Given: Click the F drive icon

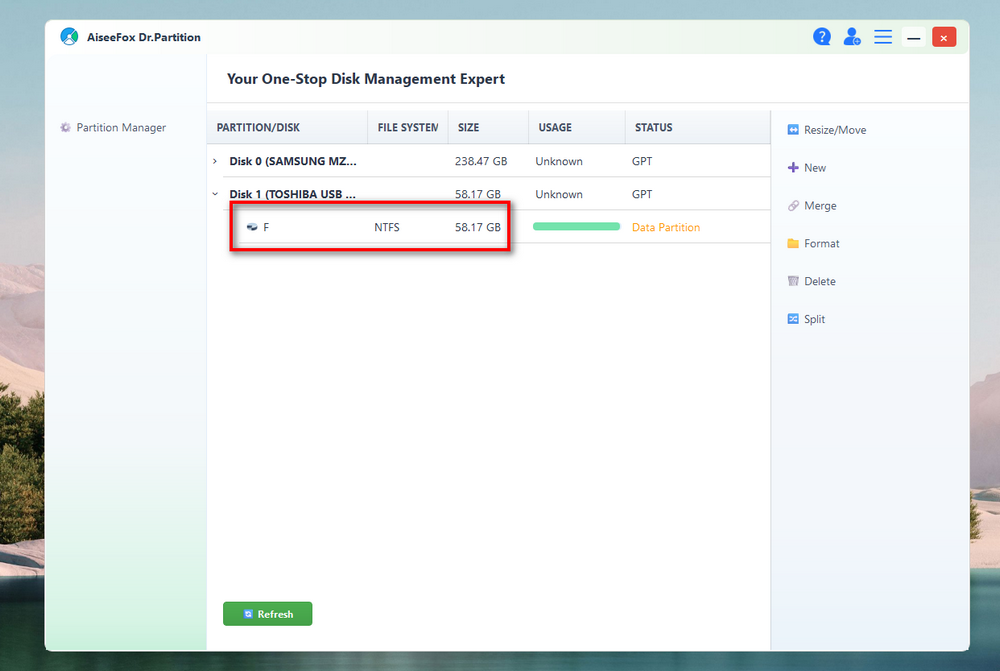Looking at the screenshot, I should point(252,228).
